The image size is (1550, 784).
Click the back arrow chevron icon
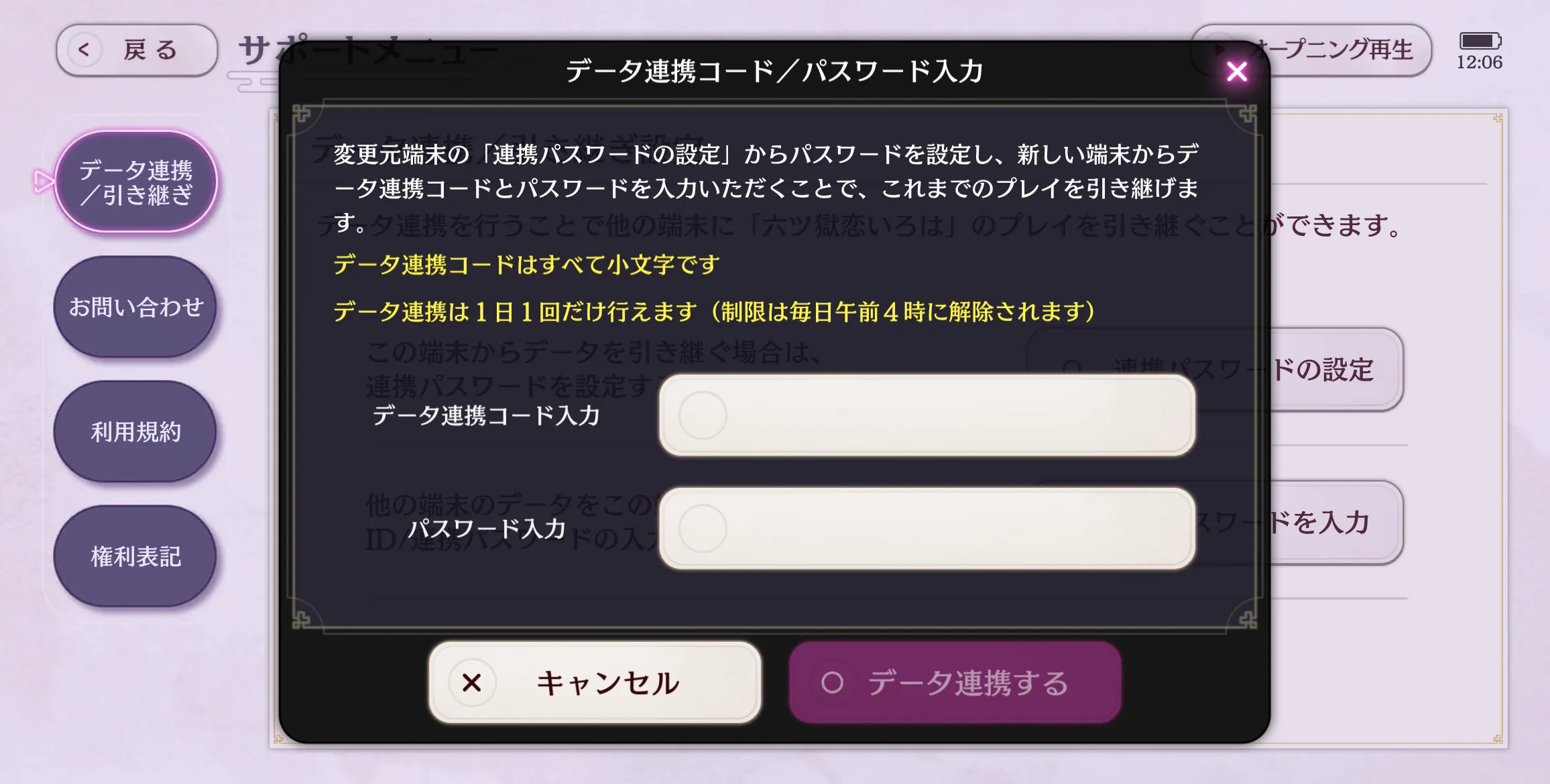pyautogui.click(x=84, y=50)
